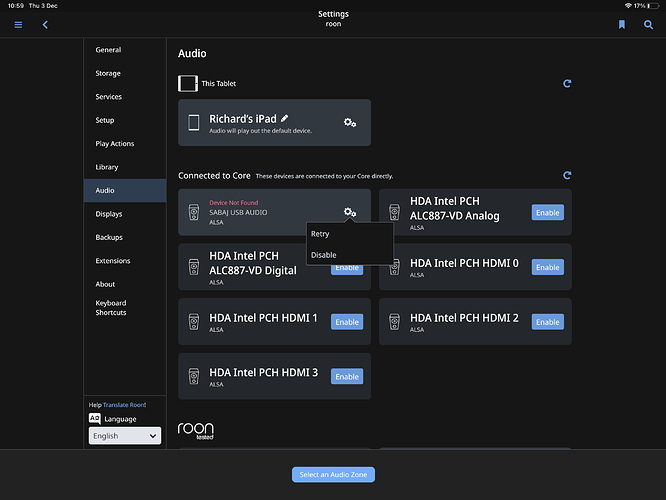Open the About section
Viewport: 666px width, 500px height.
click(125, 284)
